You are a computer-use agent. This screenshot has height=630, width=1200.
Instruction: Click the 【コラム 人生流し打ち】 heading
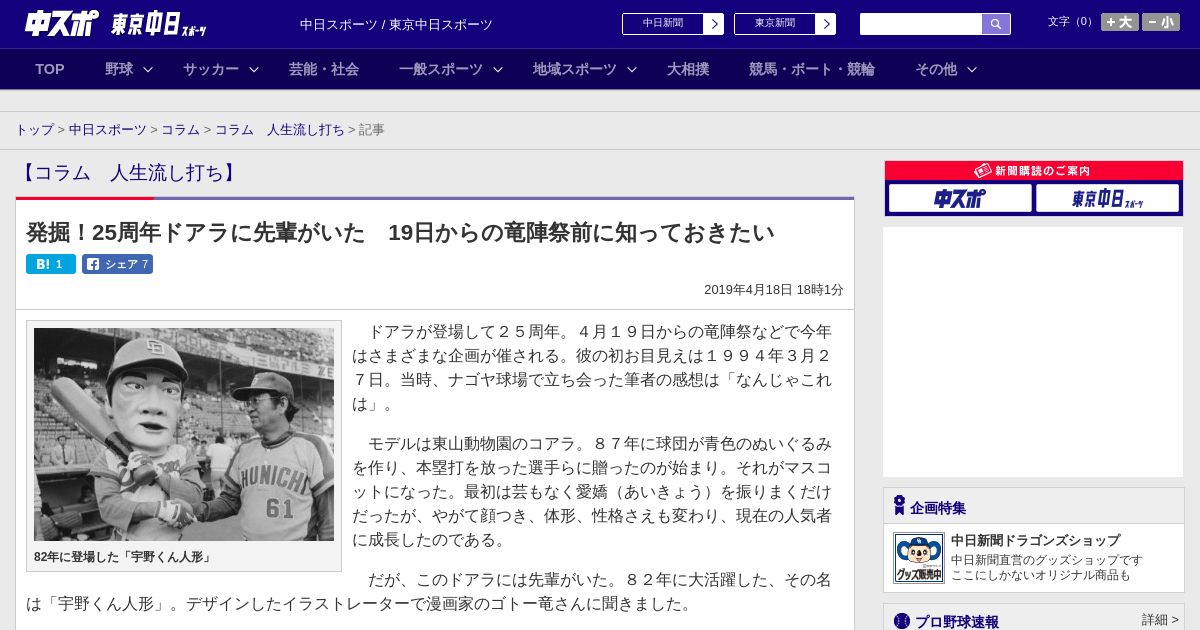[129, 172]
